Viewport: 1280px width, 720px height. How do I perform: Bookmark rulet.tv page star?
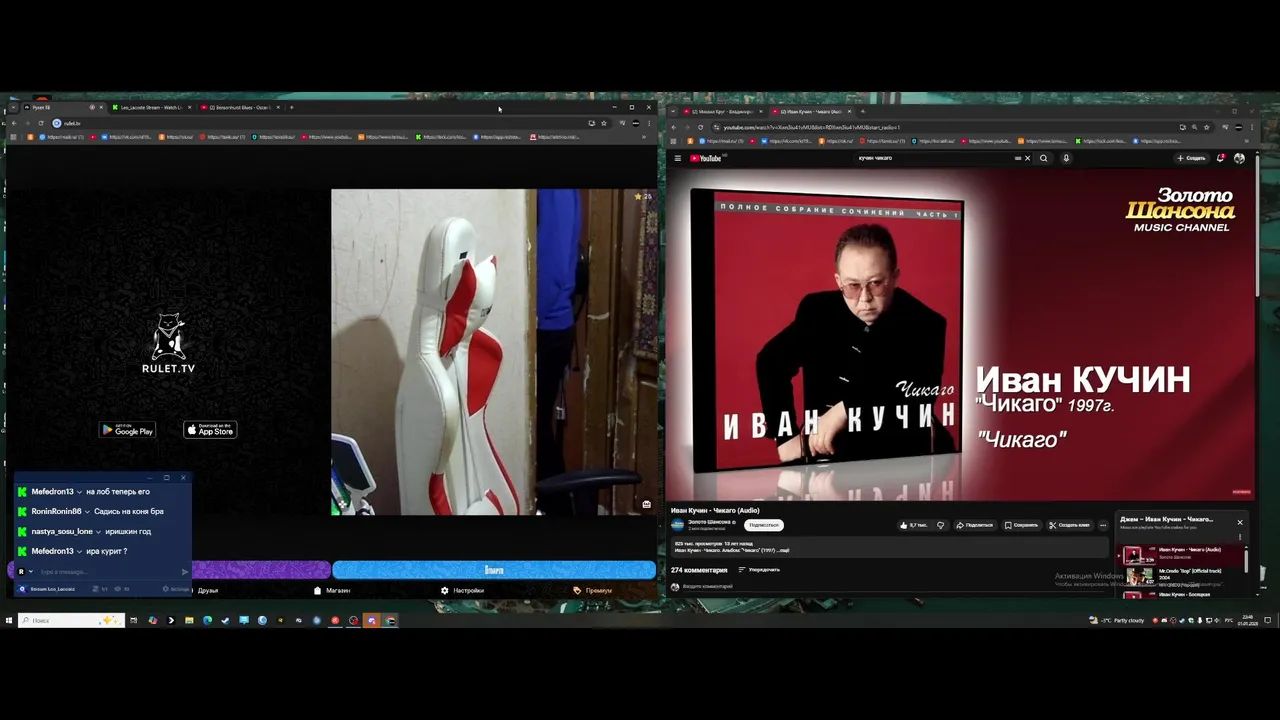pos(604,123)
